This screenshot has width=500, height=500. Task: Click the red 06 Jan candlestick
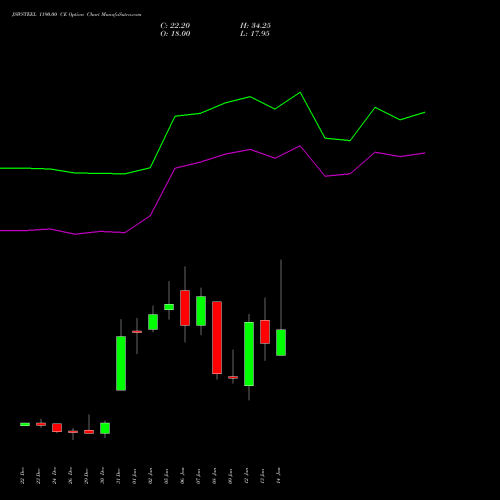(x=185, y=308)
